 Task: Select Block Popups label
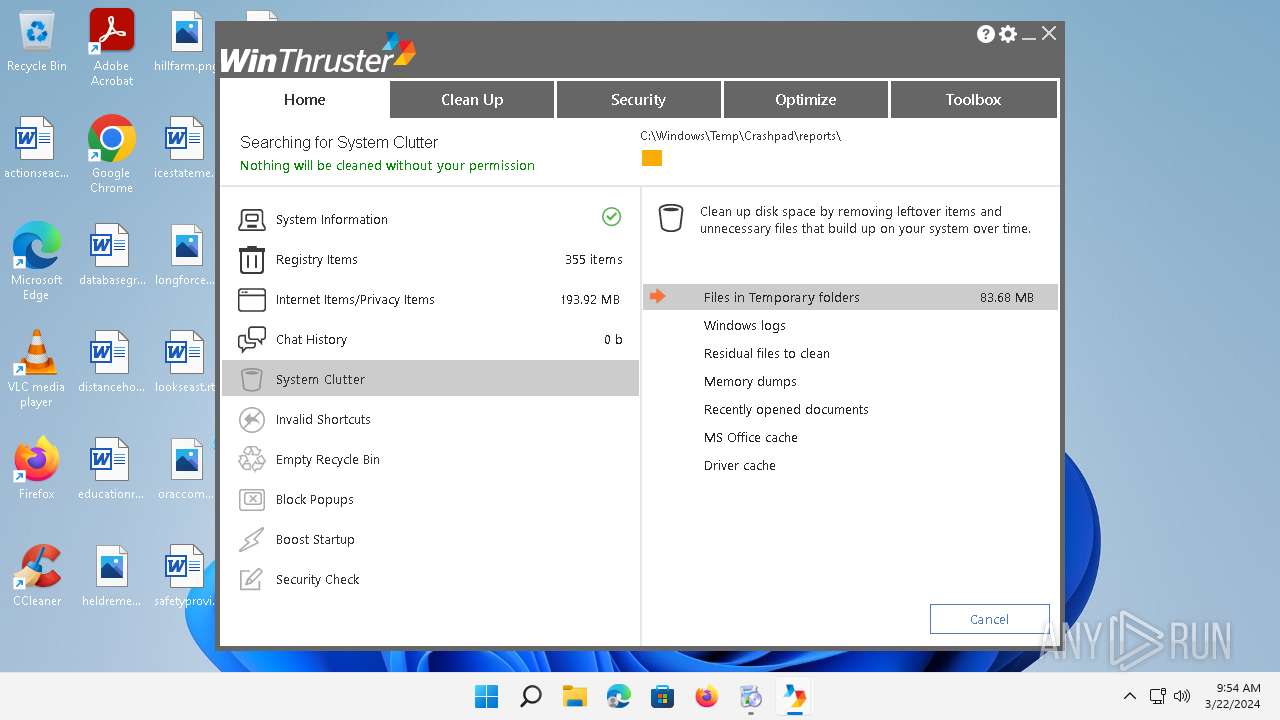315,500
